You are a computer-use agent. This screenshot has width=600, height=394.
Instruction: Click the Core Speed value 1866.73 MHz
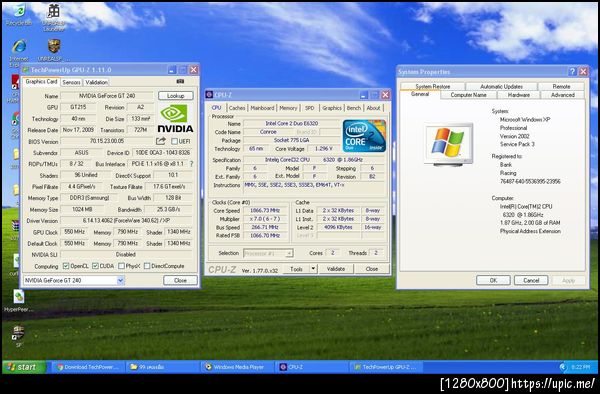tap(265, 210)
